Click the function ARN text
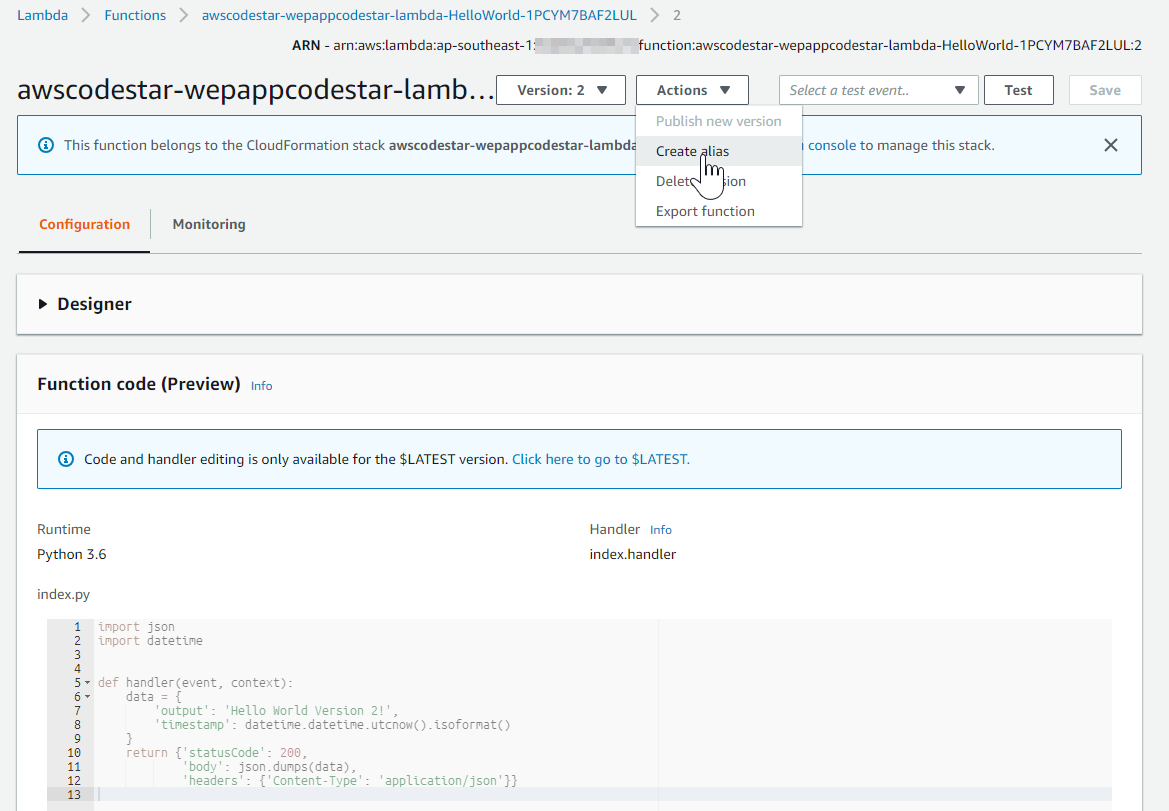This screenshot has width=1169, height=811. coord(716,45)
